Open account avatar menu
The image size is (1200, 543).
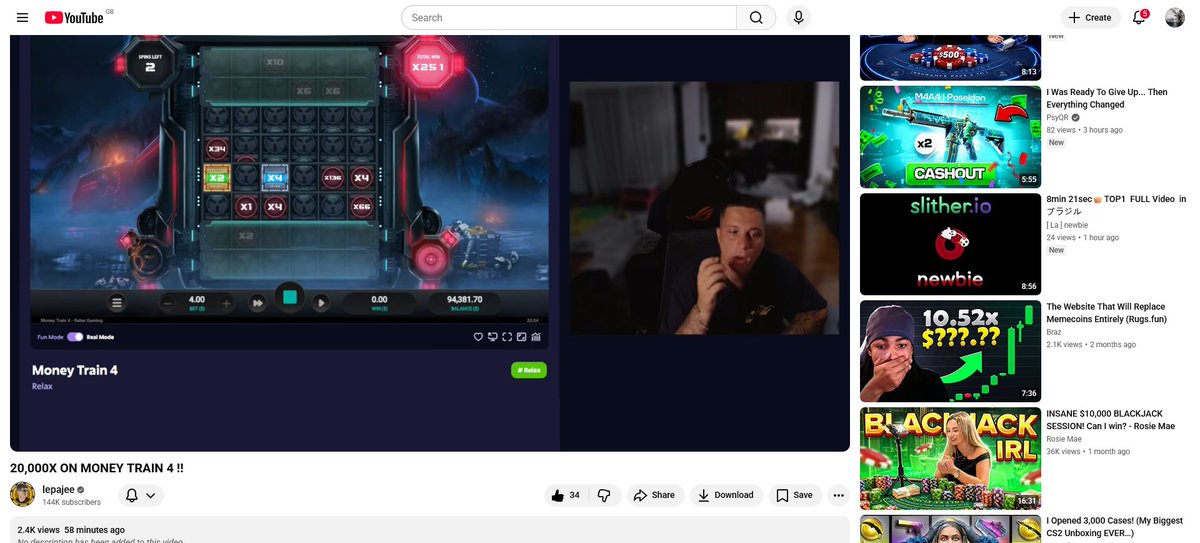pos(1175,17)
